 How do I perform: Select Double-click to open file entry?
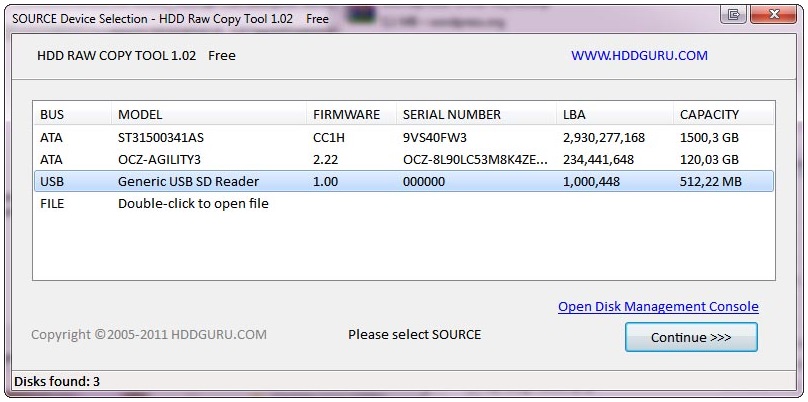point(193,204)
